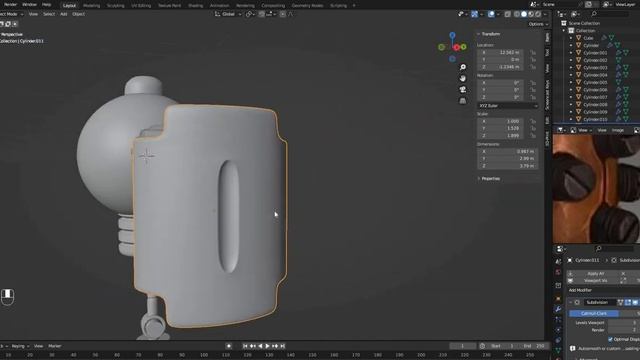Switch to the Layout workspace tab
This screenshot has width=640, height=360.
tap(69, 6)
